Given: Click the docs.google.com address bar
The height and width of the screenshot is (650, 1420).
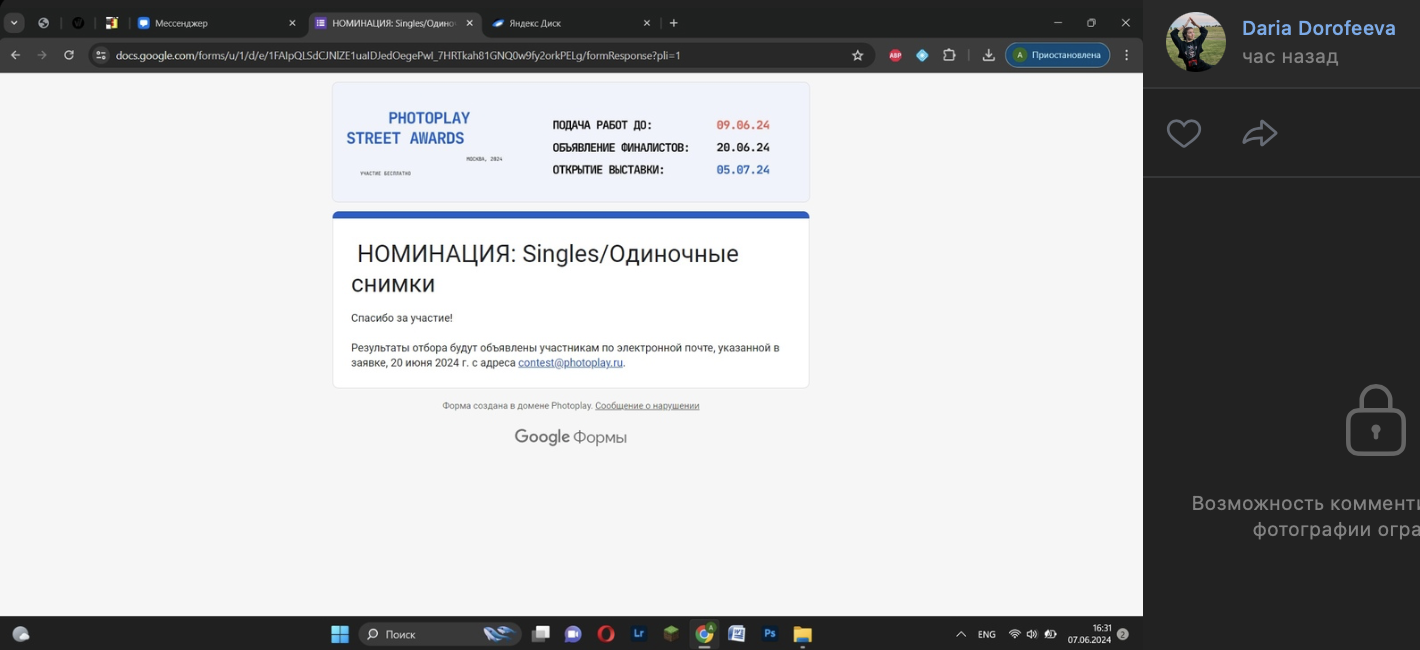Looking at the screenshot, I should 480,55.
